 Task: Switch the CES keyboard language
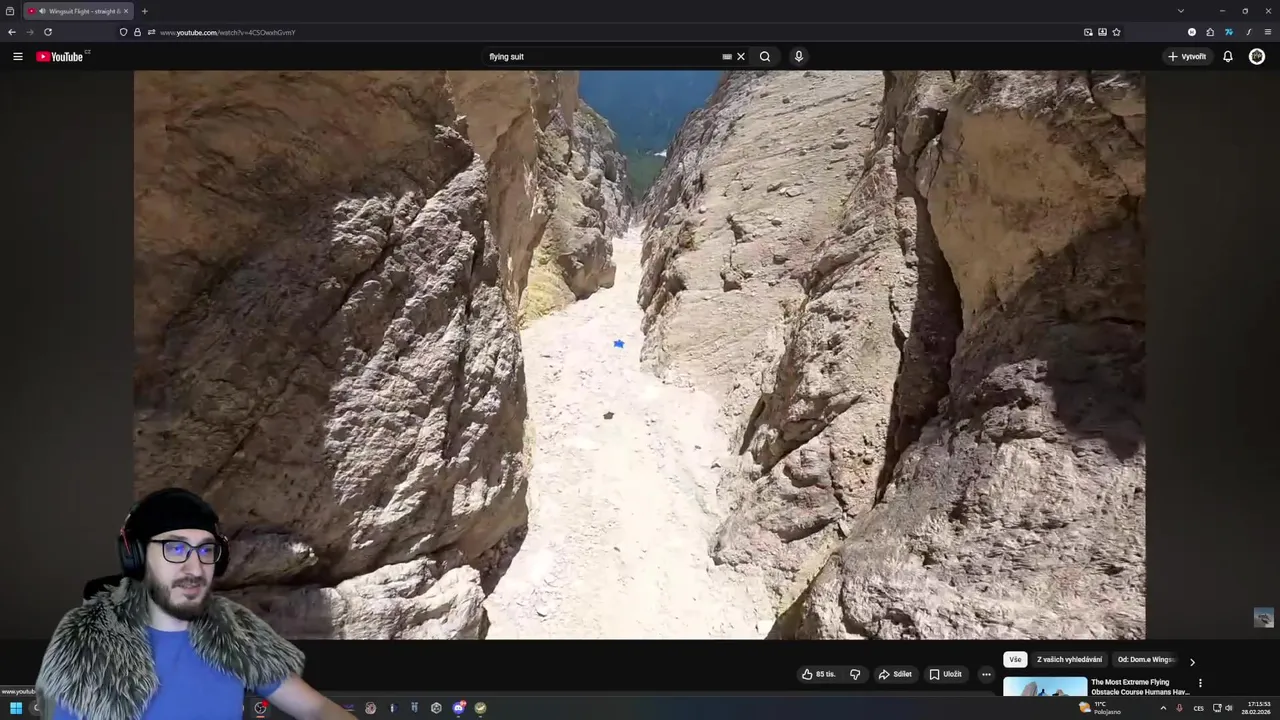pyautogui.click(x=1198, y=708)
